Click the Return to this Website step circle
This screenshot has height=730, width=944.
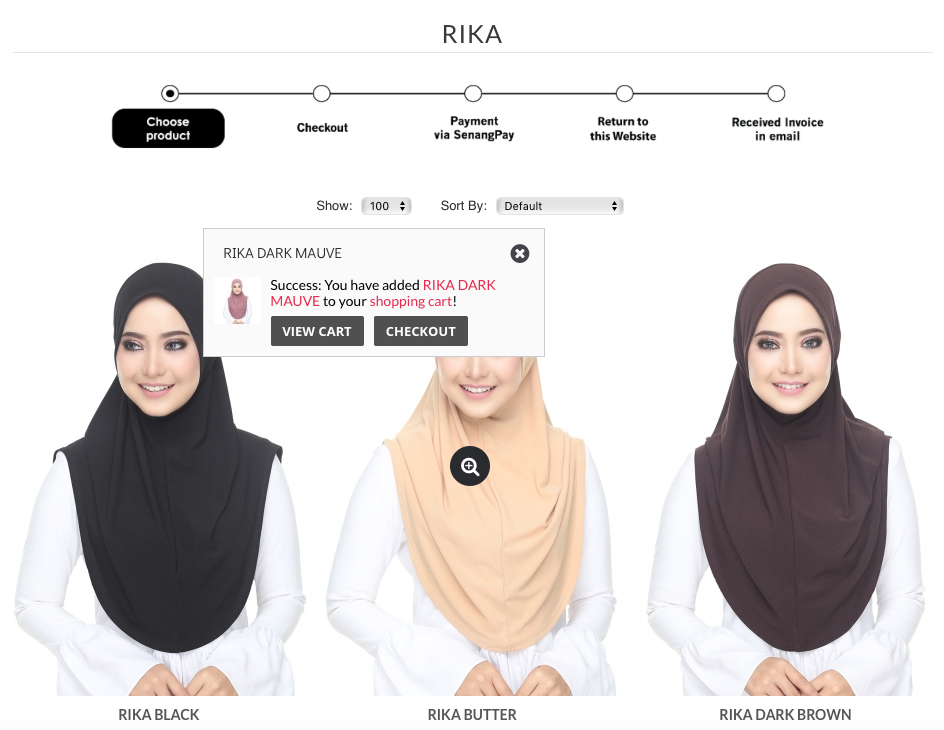tap(624, 93)
